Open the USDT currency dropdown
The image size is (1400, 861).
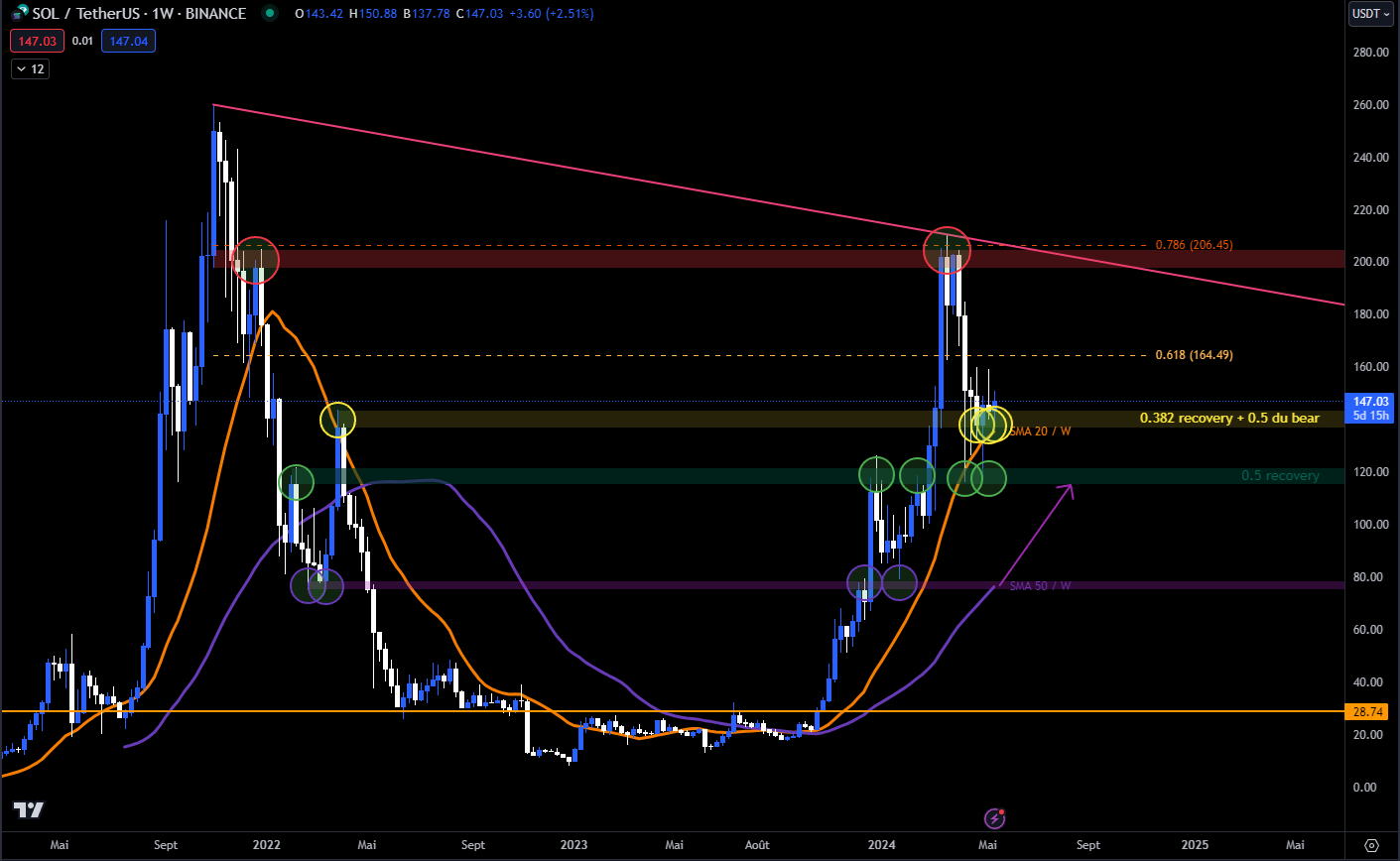1371,14
